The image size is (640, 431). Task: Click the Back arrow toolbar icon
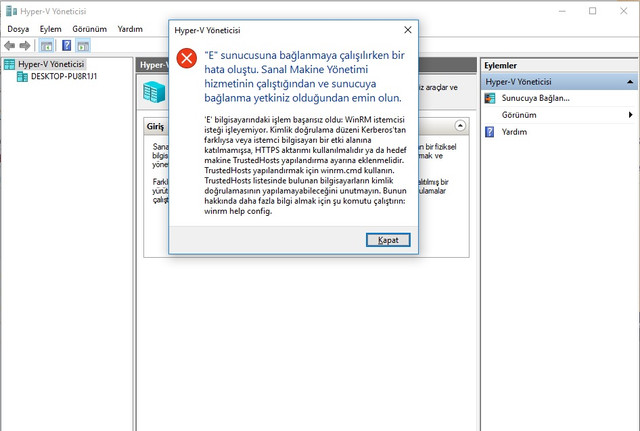pyautogui.click(x=10, y=46)
